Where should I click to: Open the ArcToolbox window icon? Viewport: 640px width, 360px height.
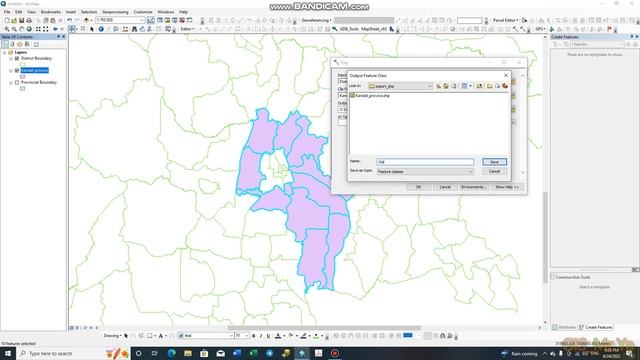coord(182,20)
